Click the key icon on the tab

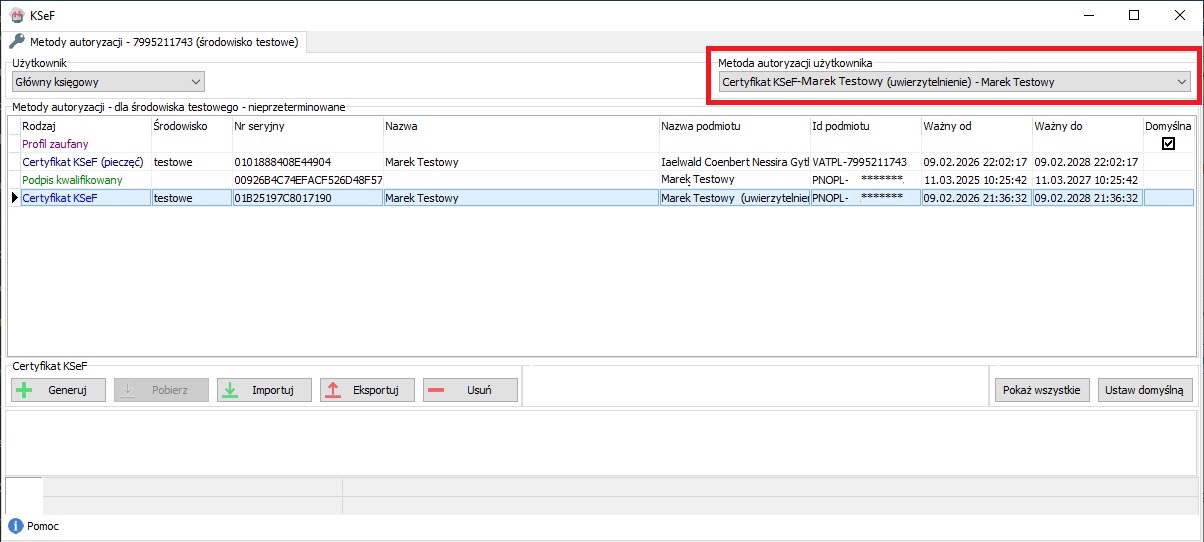tap(16, 42)
